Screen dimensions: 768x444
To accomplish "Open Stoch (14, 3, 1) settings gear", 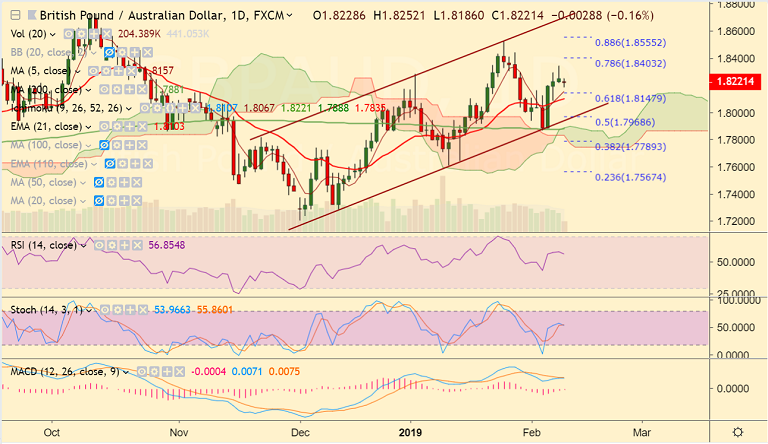I will 117,310.
